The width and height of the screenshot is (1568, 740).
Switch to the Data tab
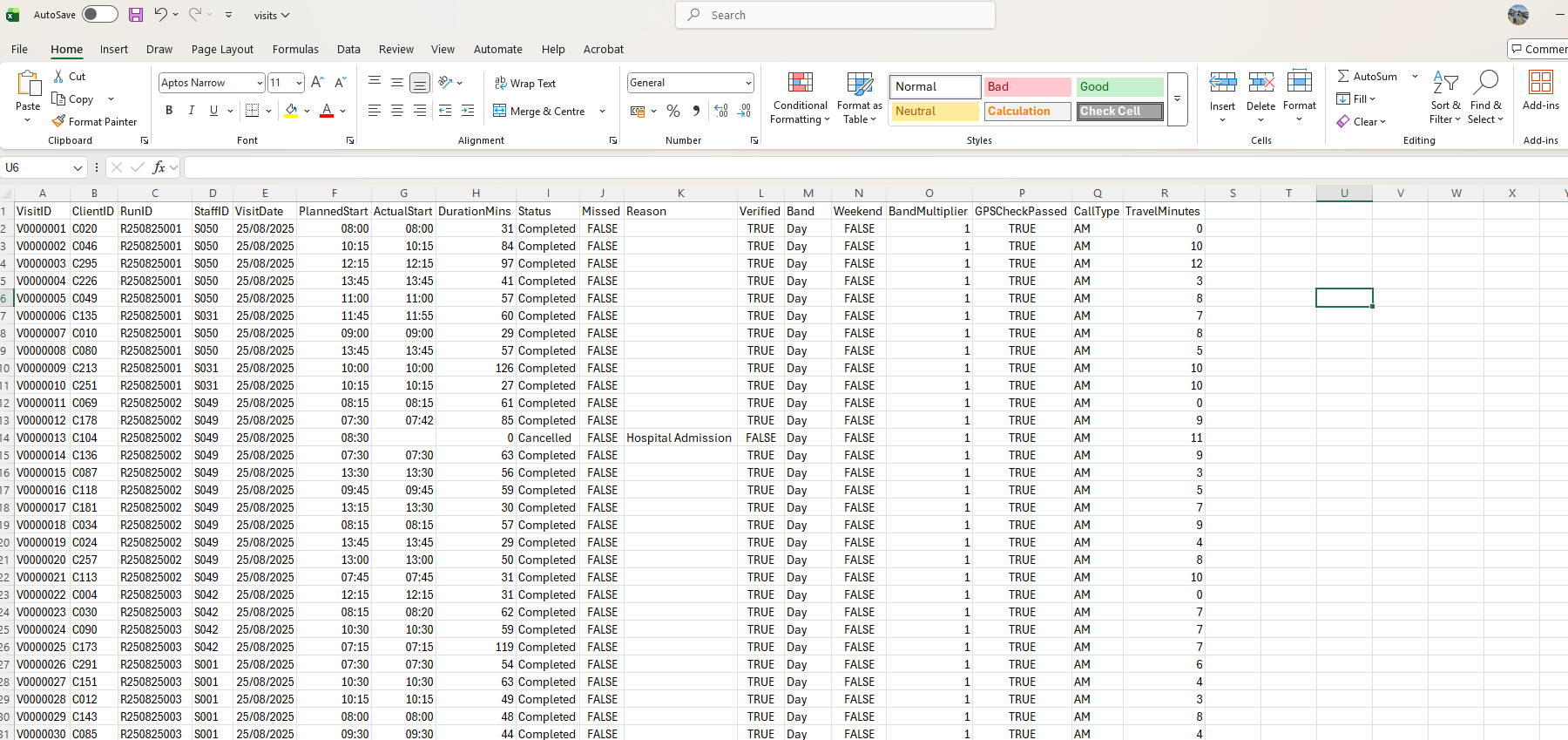click(x=348, y=50)
